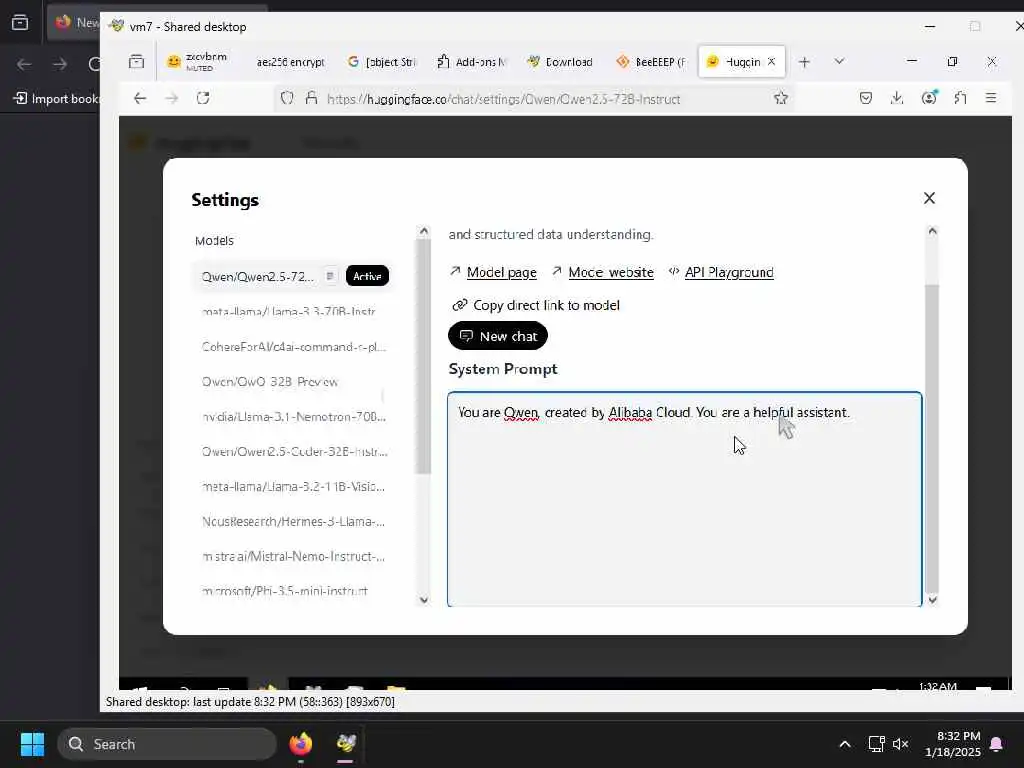Click the models list scroll down arrow
Viewport: 1024px width, 768px height.
(x=424, y=600)
